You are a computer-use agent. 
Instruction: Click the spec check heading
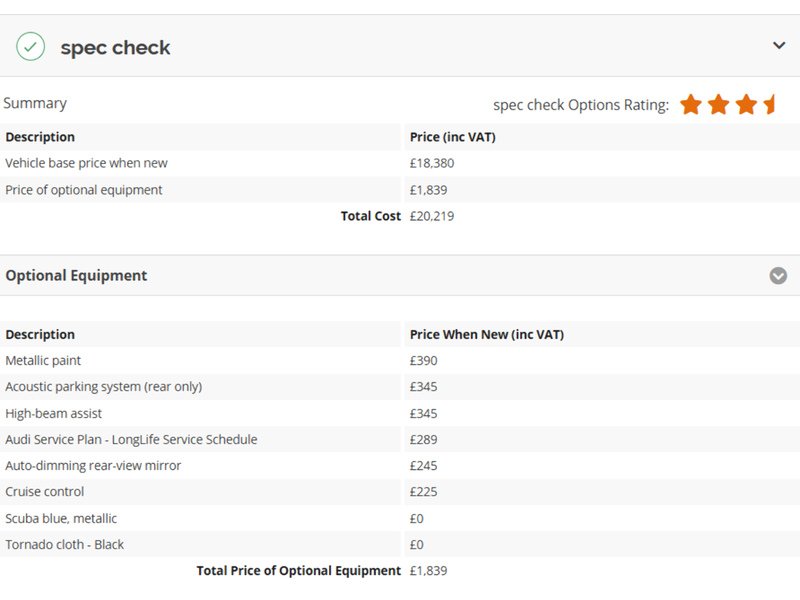tap(115, 47)
